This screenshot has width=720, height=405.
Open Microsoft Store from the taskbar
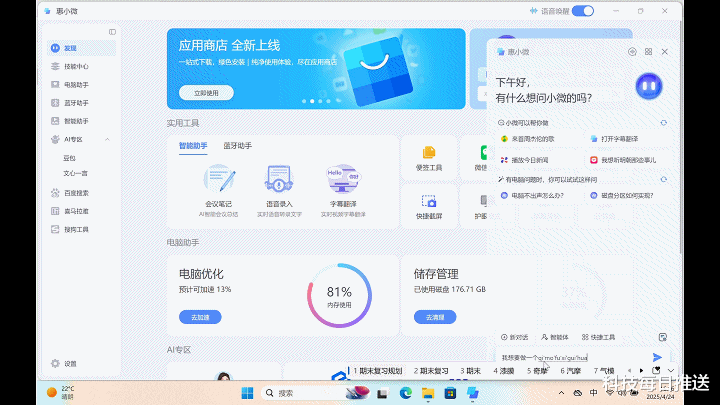[450, 393]
